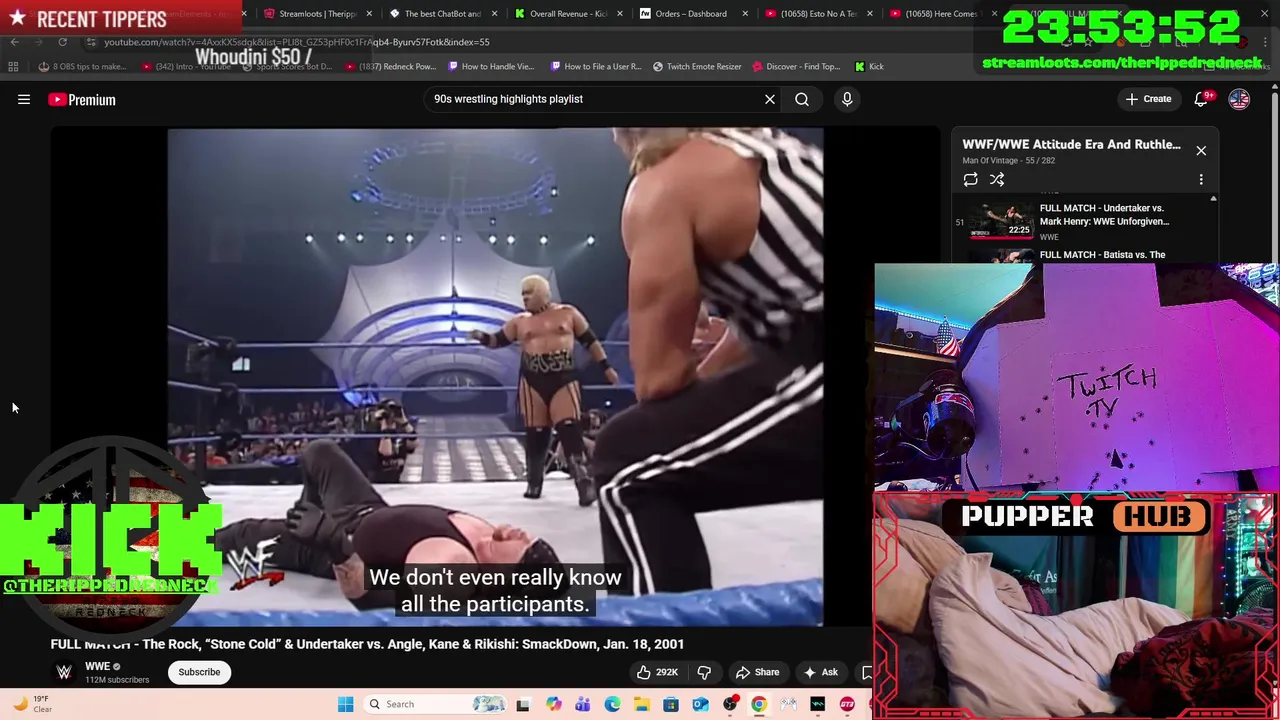
Task: Switch to The best ChatBot tab
Action: [x=442, y=14]
